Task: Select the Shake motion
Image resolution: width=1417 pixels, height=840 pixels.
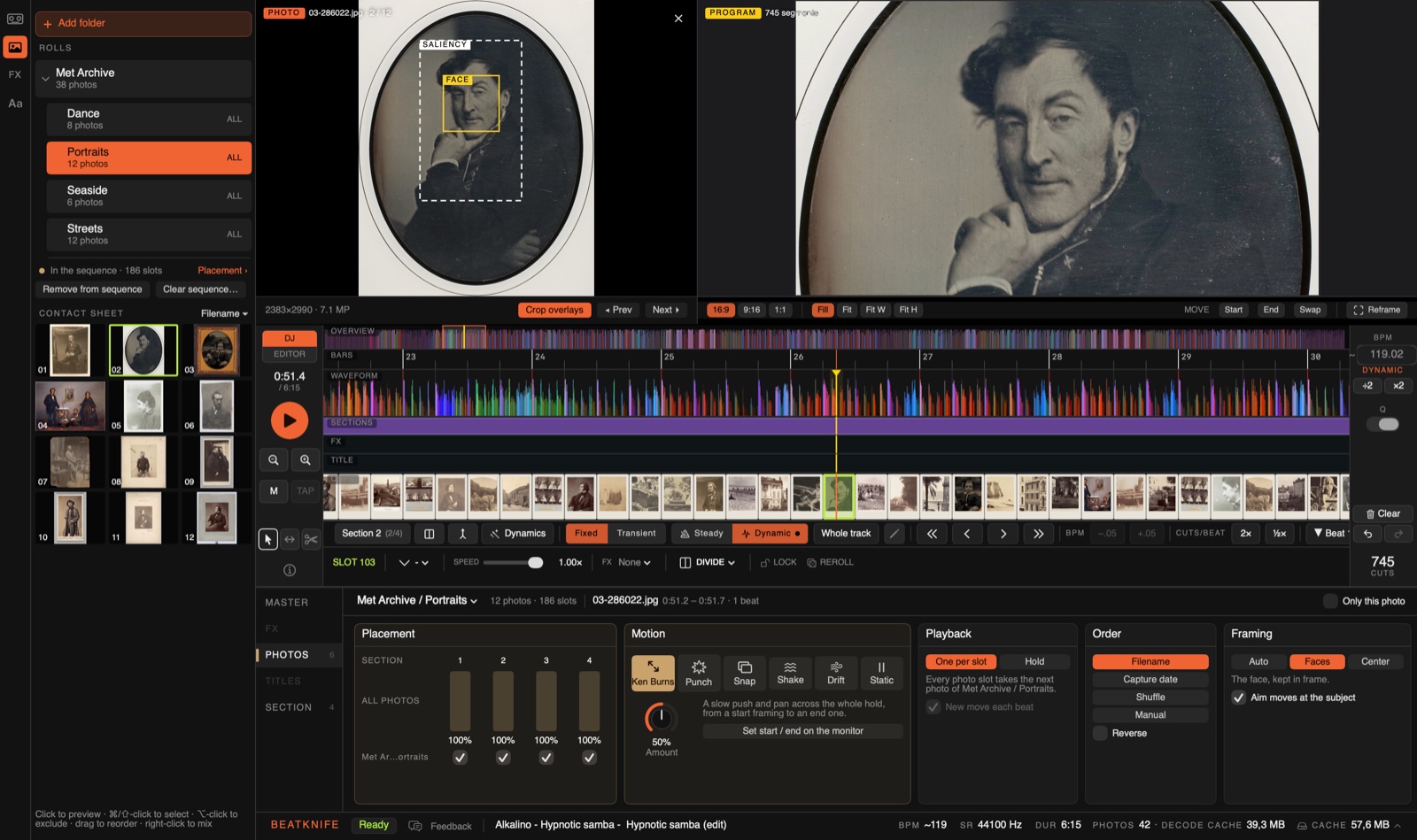Action: coord(790,673)
